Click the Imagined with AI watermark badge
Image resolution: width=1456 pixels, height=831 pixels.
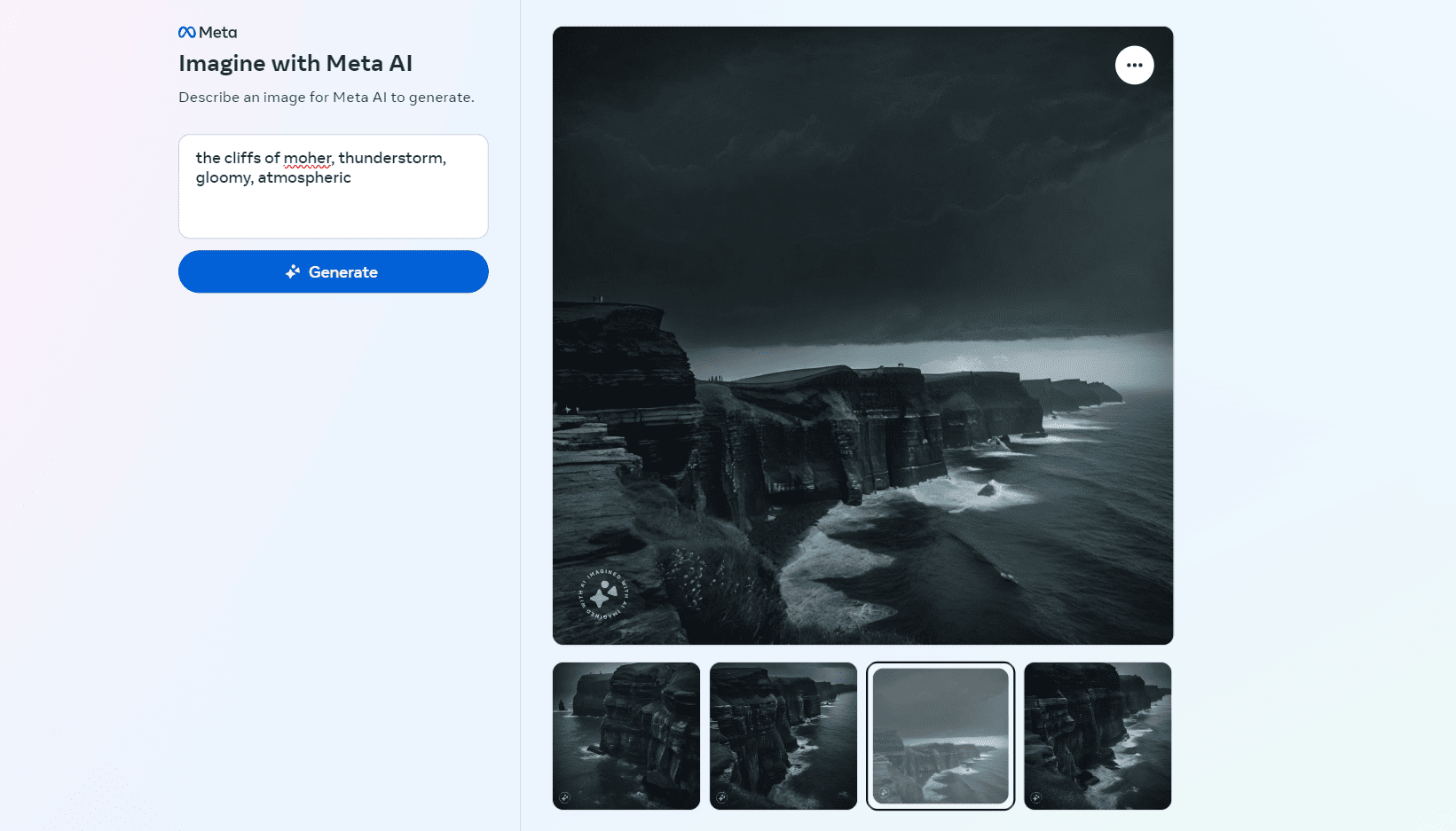[603, 594]
